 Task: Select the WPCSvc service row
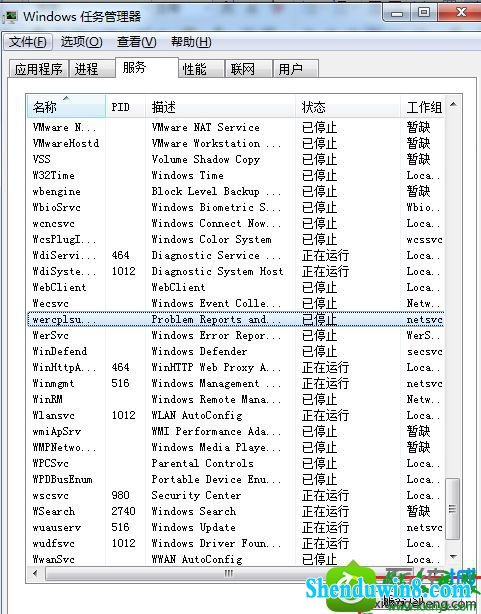(x=236, y=464)
